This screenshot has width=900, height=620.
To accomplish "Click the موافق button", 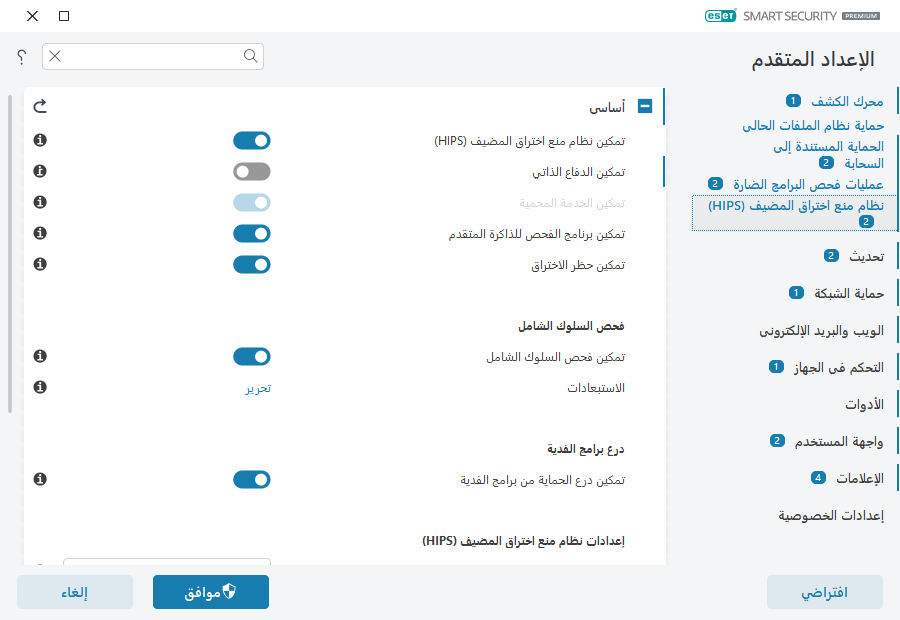I will pos(211,592).
